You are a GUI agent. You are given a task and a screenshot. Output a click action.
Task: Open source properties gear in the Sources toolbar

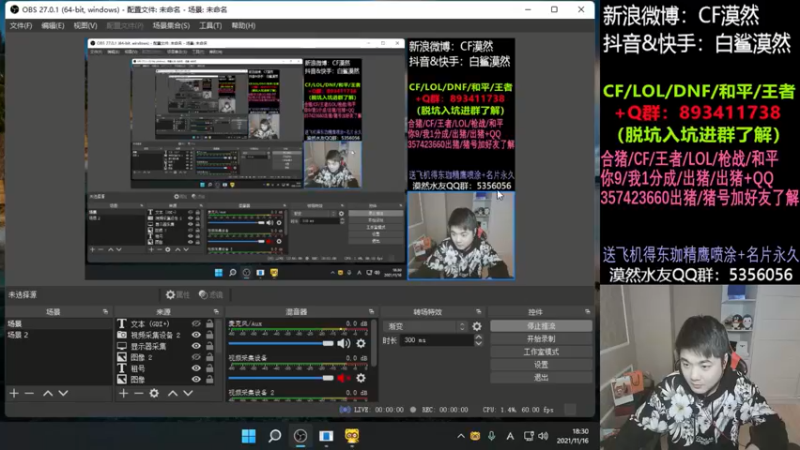tap(154, 393)
